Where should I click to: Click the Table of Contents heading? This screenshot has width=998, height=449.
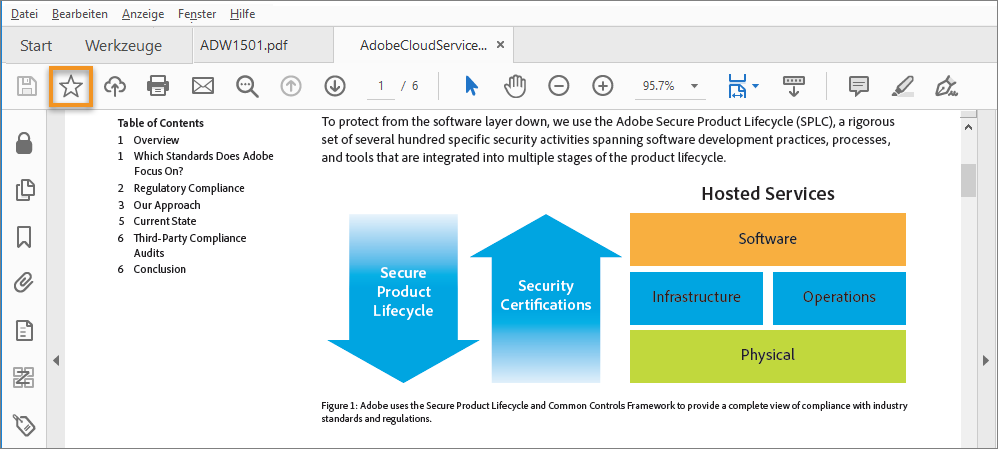[160, 123]
